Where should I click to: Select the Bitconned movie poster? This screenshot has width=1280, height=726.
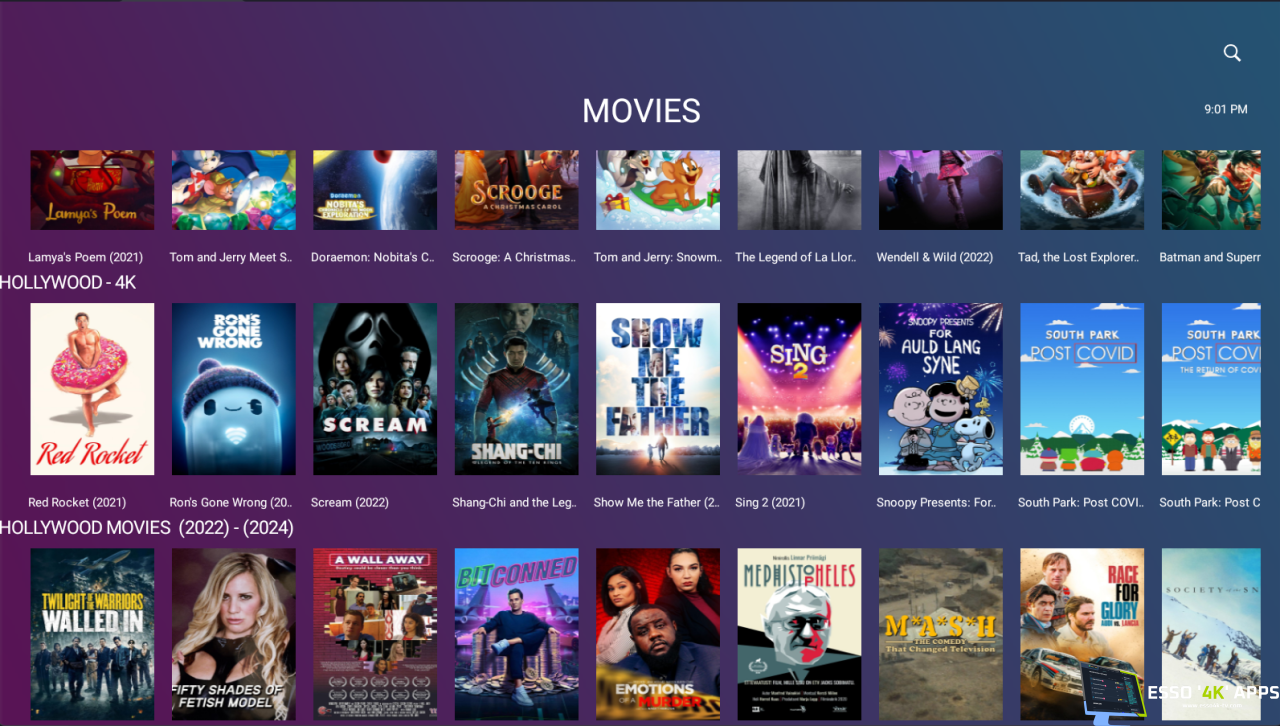coord(516,634)
